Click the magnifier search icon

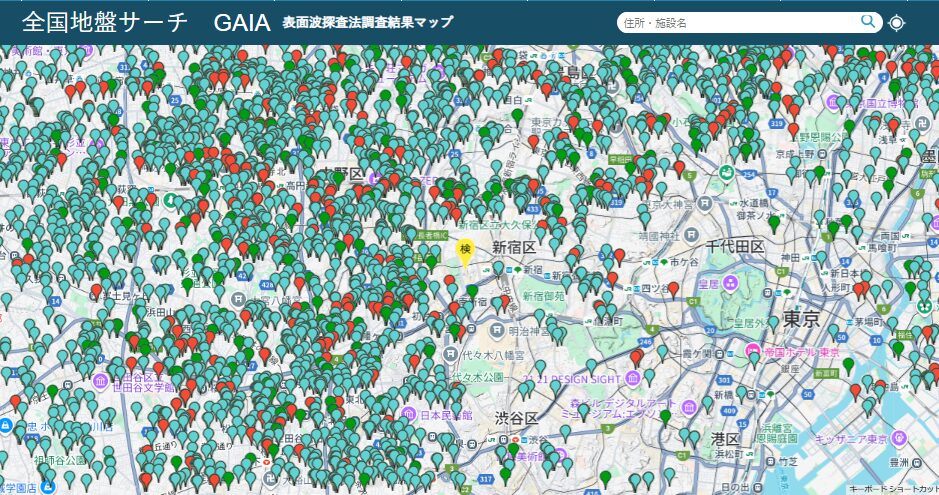click(x=868, y=22)
